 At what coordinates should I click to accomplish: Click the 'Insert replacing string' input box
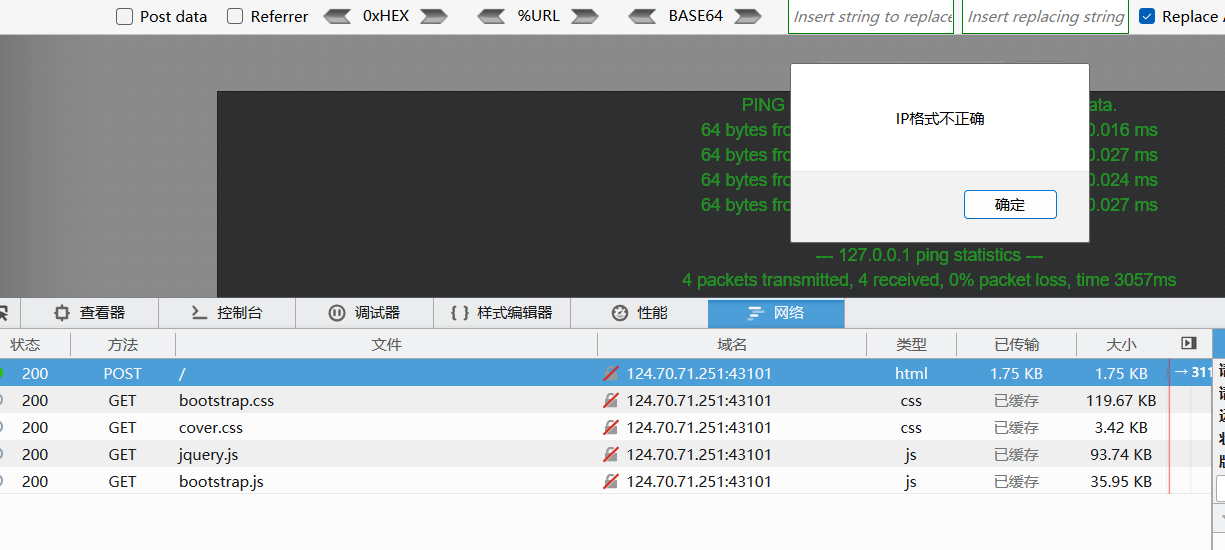pyautogui.click(x=1045, y=17)
